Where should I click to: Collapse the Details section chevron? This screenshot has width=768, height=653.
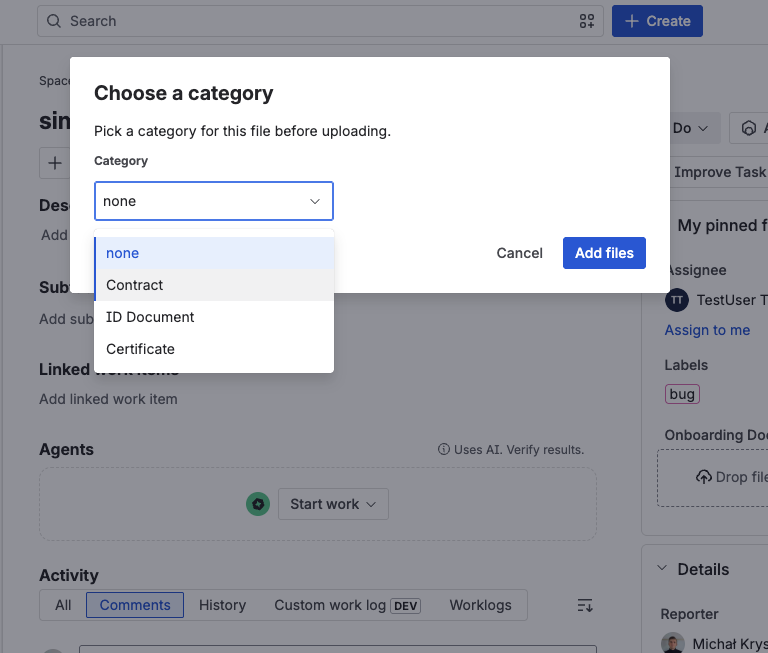click(662, 568)
